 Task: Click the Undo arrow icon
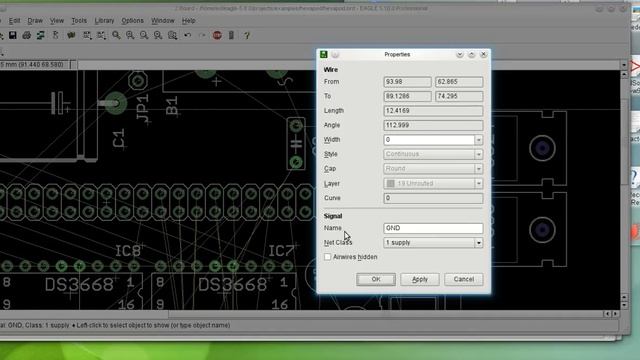[x=187, y=36]
